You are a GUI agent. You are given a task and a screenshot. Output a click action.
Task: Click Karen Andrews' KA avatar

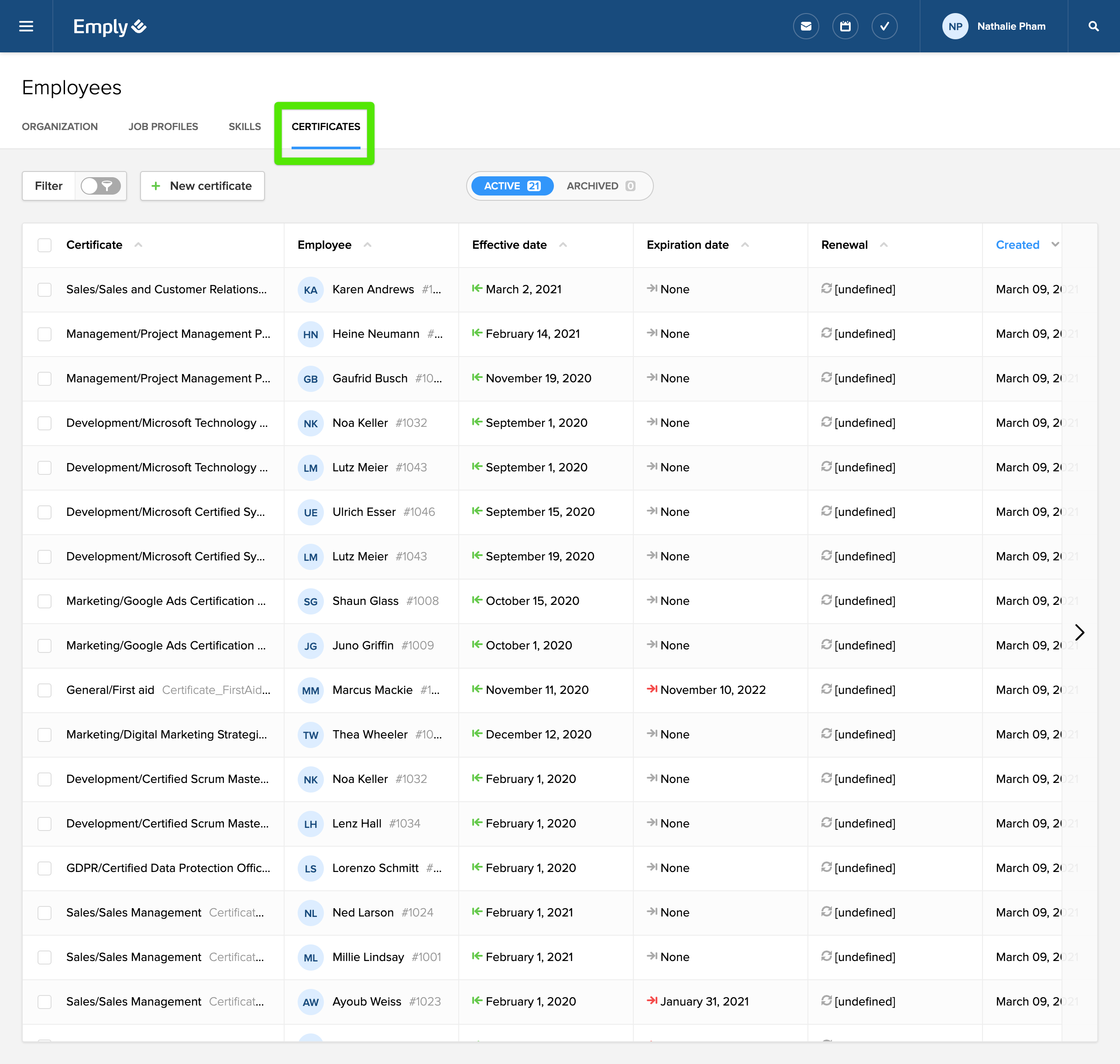click(310, 290)
